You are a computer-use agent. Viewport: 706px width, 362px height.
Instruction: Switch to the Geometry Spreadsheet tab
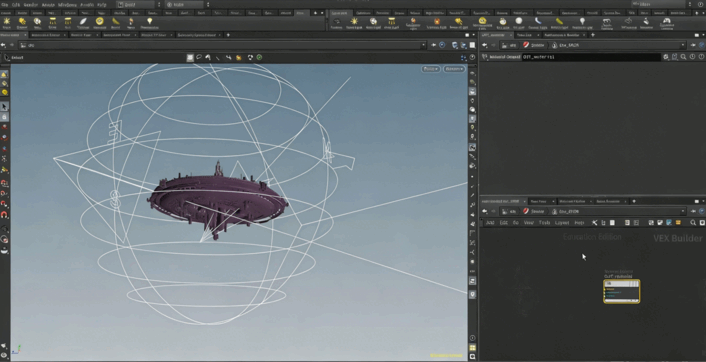tap(197, 35)
